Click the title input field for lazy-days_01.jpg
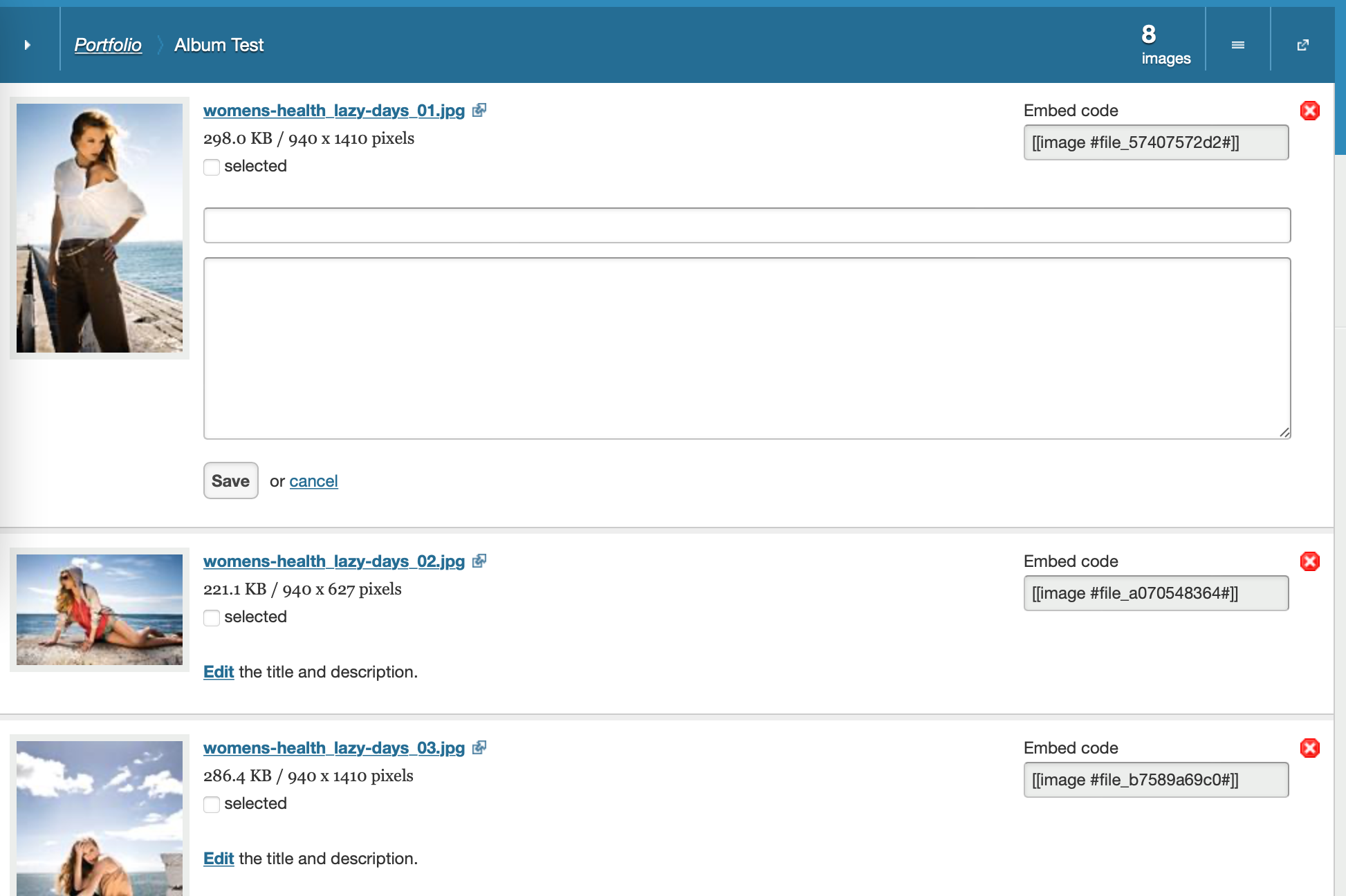Viewport: 1346px width, 896px height. tap(747, 225)
